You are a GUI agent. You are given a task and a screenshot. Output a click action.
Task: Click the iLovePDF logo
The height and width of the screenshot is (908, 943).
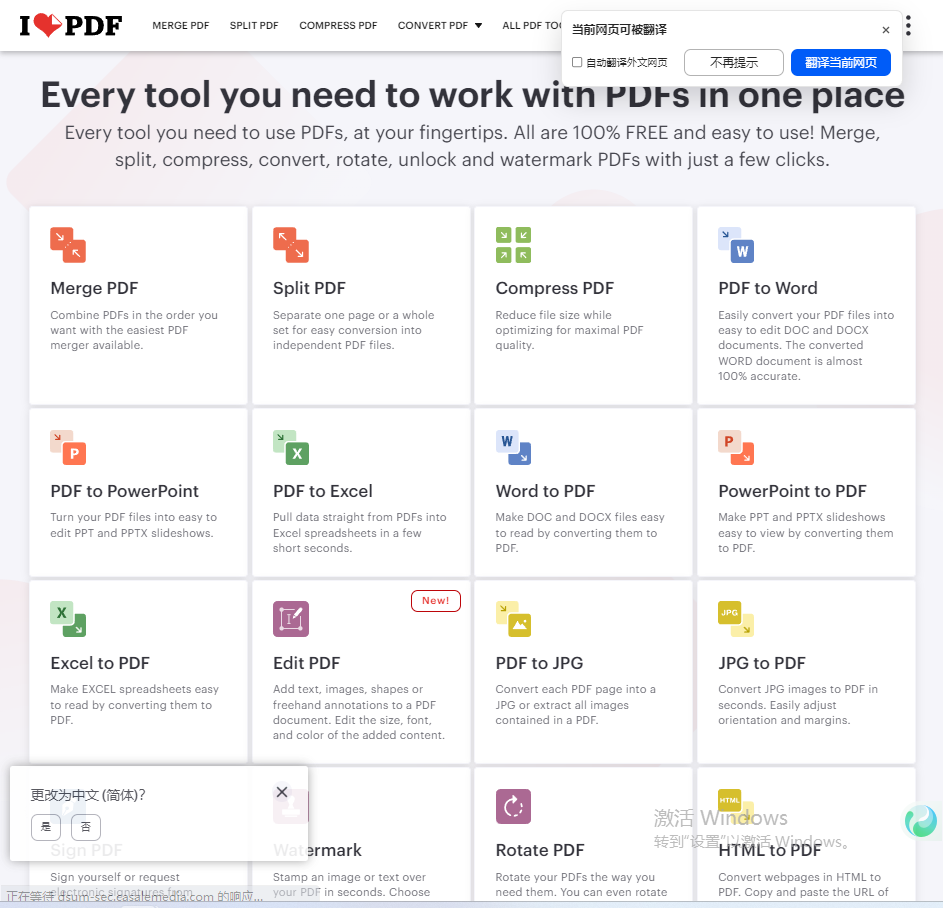coord(71,25)
